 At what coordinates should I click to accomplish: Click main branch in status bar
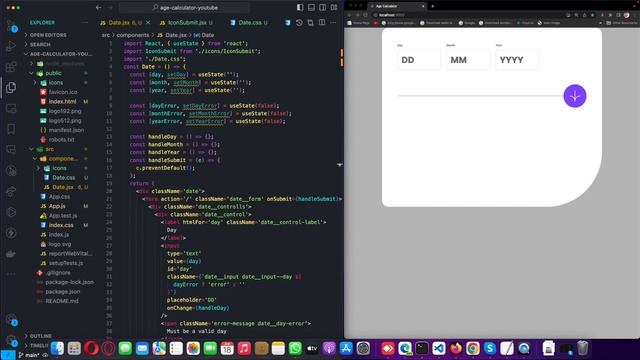coord(29,355)
